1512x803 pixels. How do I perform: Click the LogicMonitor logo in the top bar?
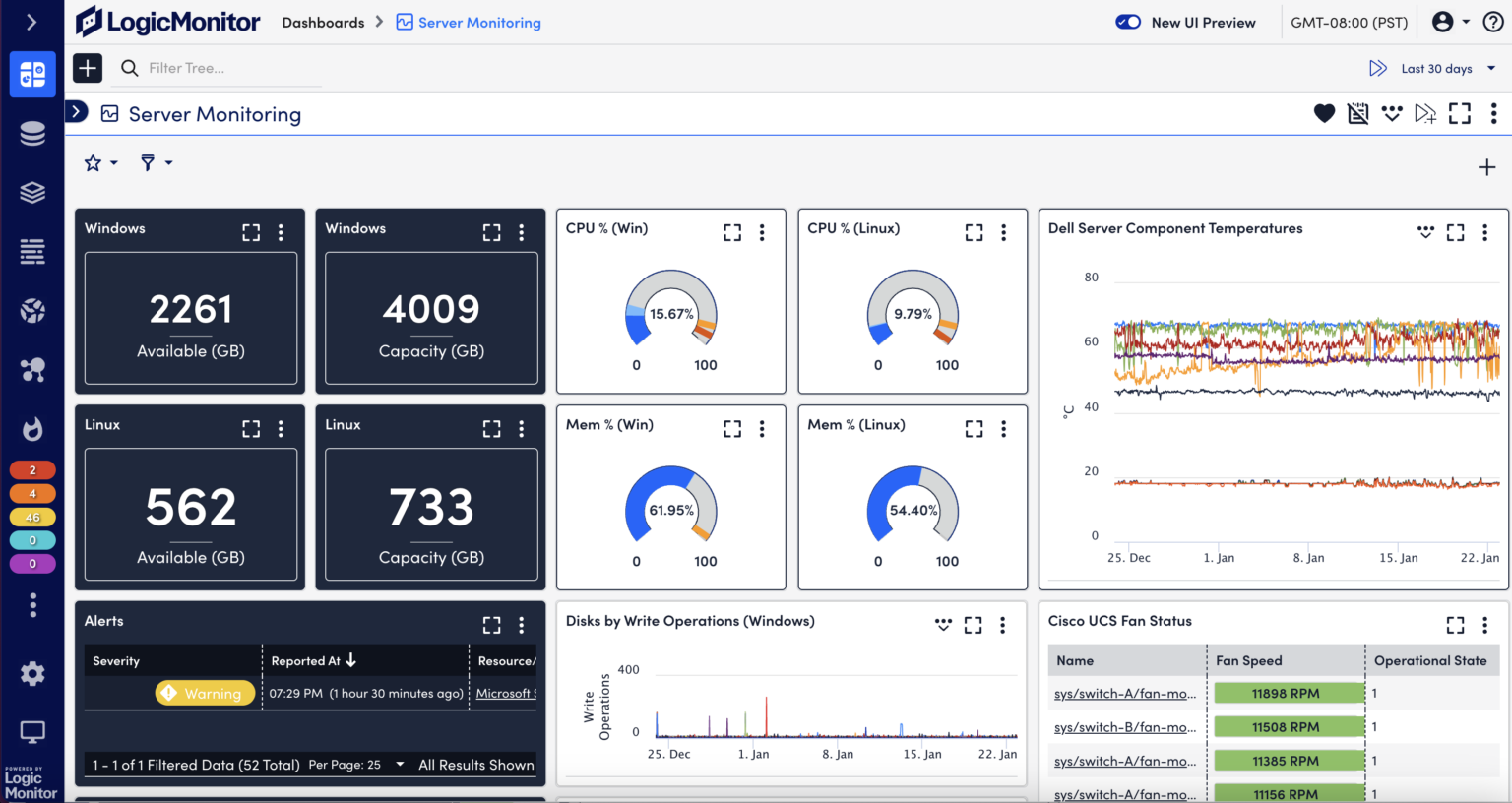pos(167,21)
